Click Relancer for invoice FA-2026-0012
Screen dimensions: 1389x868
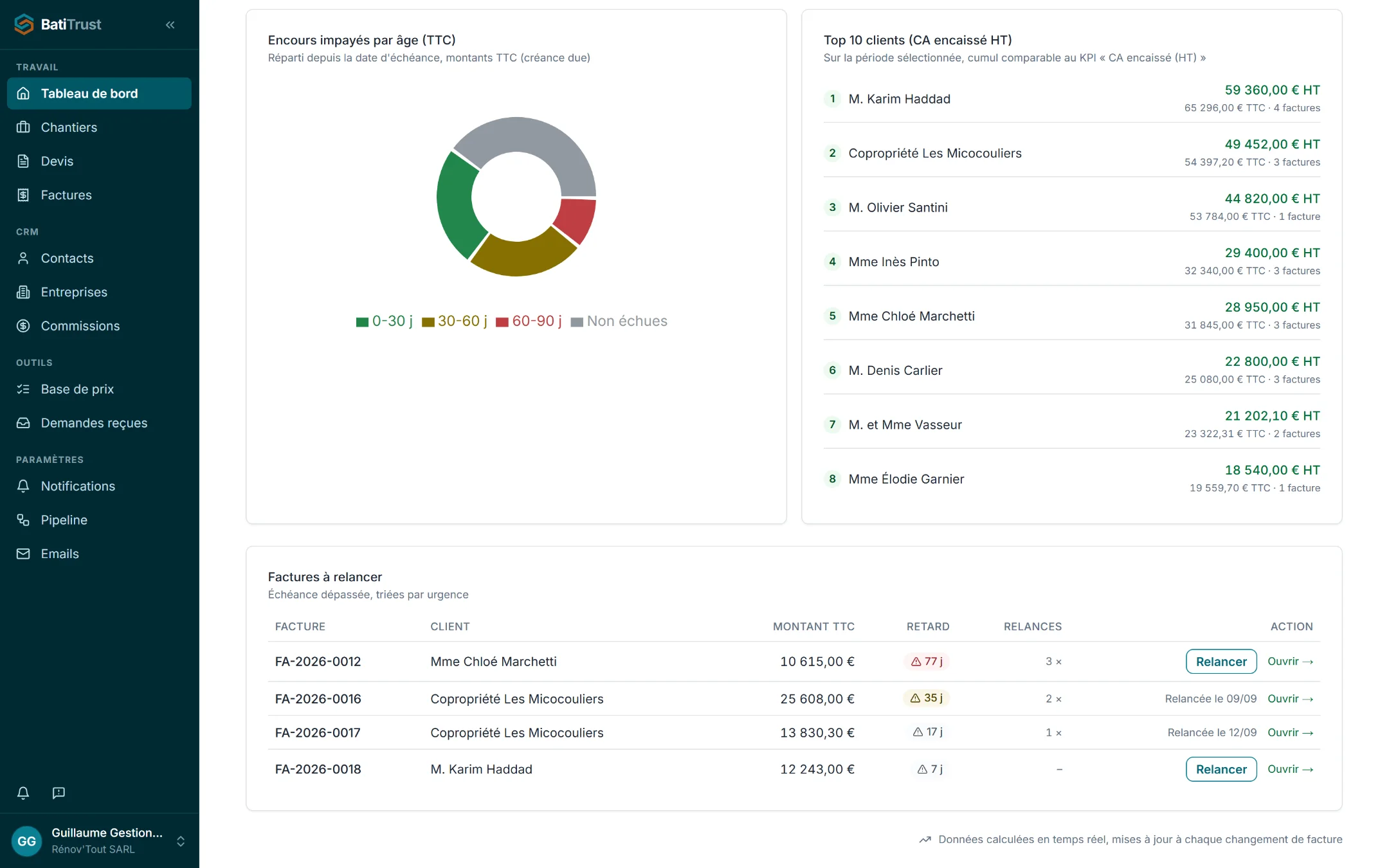1221,662
